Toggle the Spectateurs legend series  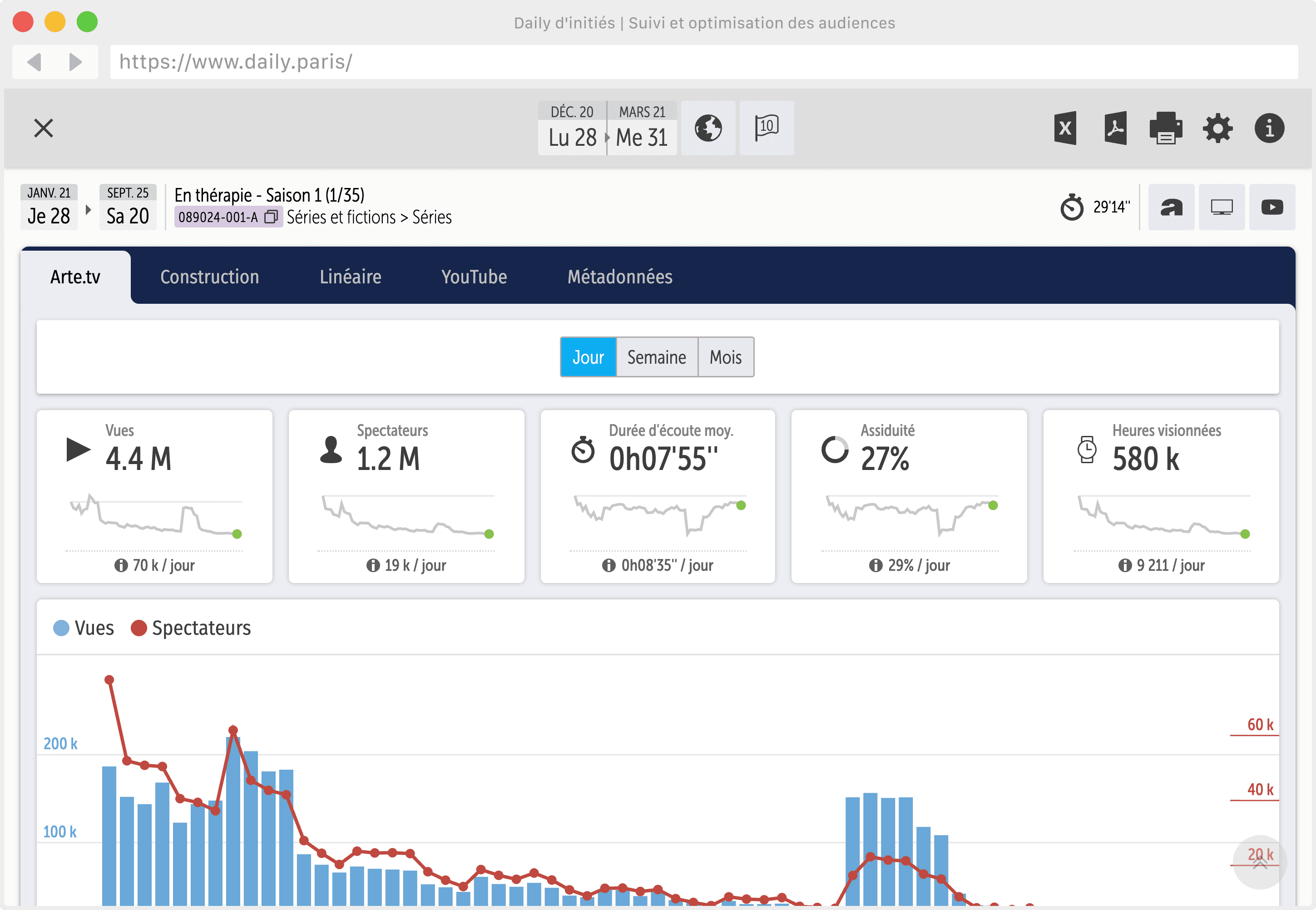pyautogui.click(x=190, y=628)
